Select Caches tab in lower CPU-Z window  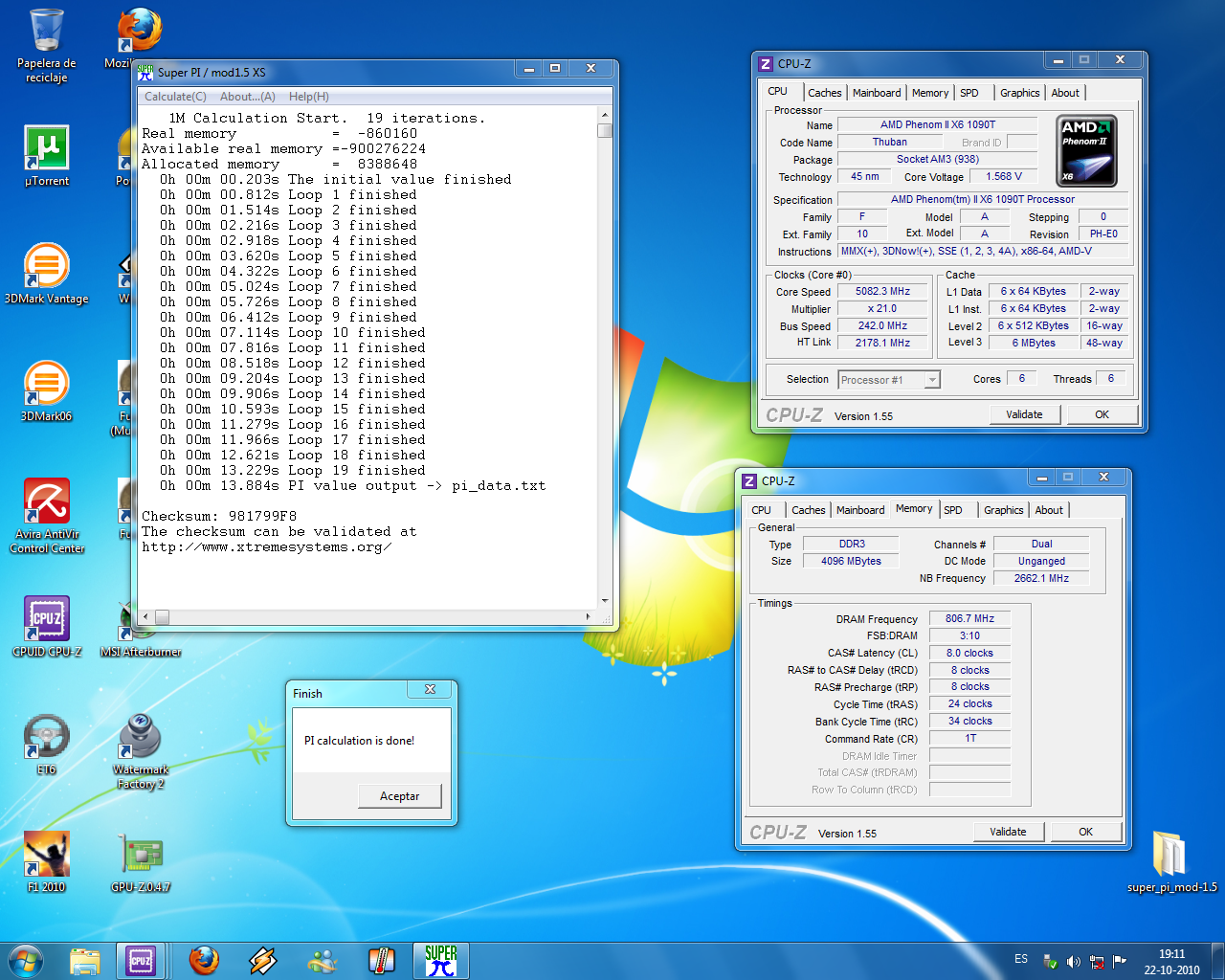808,510
